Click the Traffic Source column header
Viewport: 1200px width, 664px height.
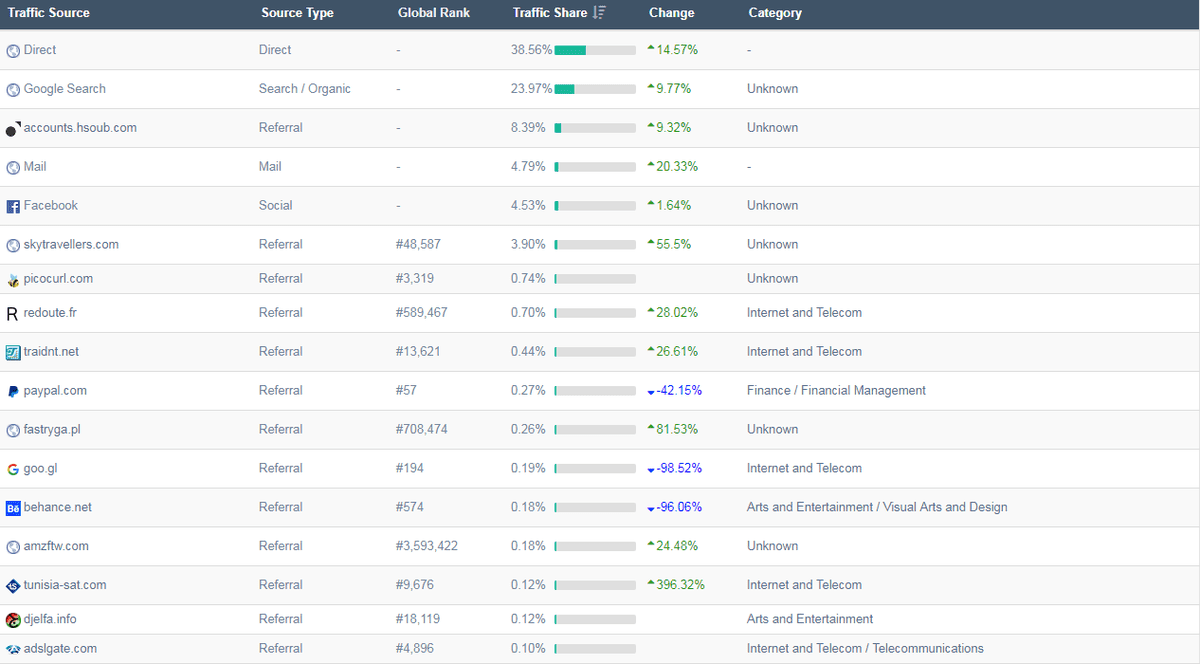(x=49, y=13)
